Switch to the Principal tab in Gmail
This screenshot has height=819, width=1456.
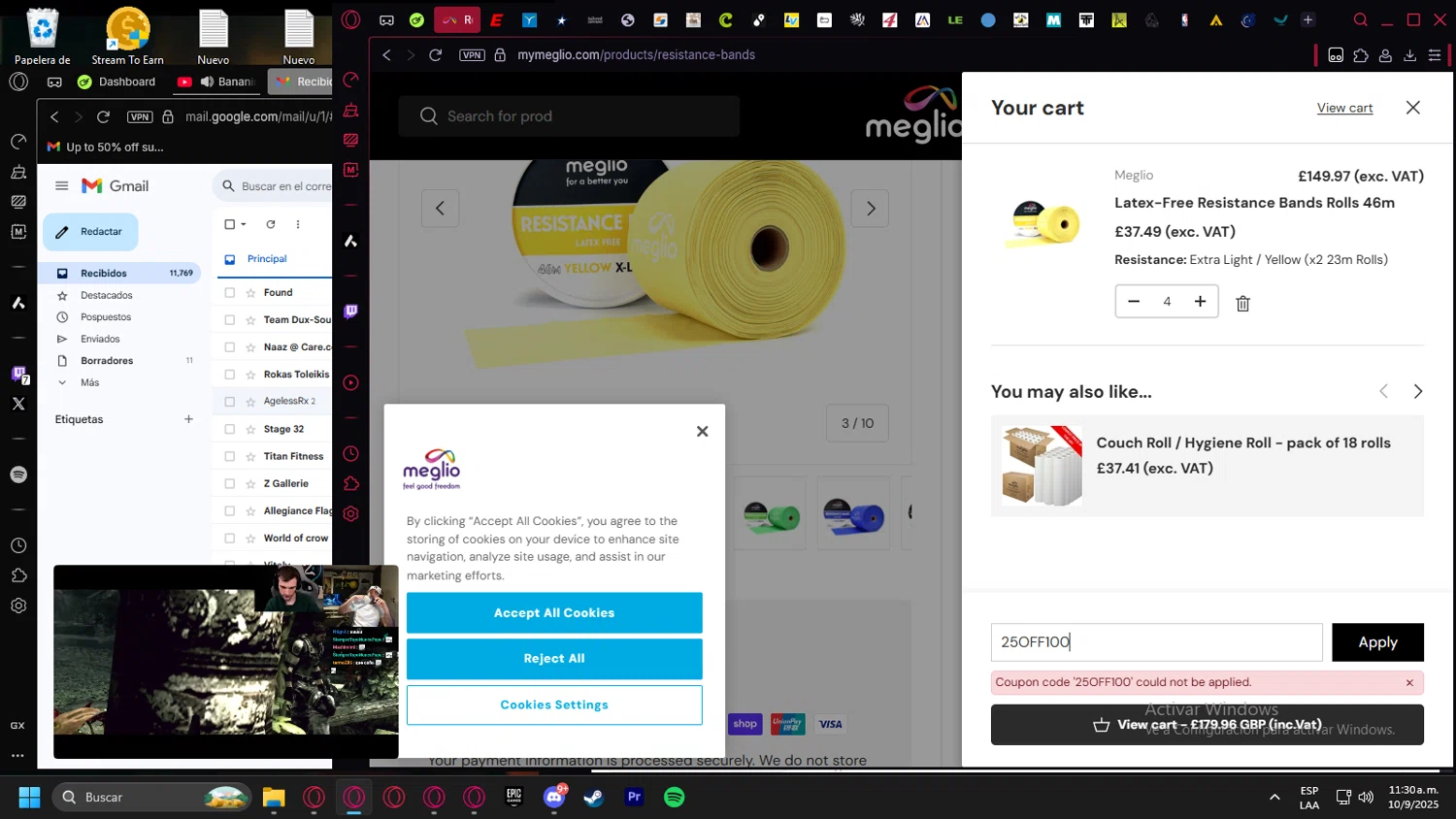click(267, 259)
